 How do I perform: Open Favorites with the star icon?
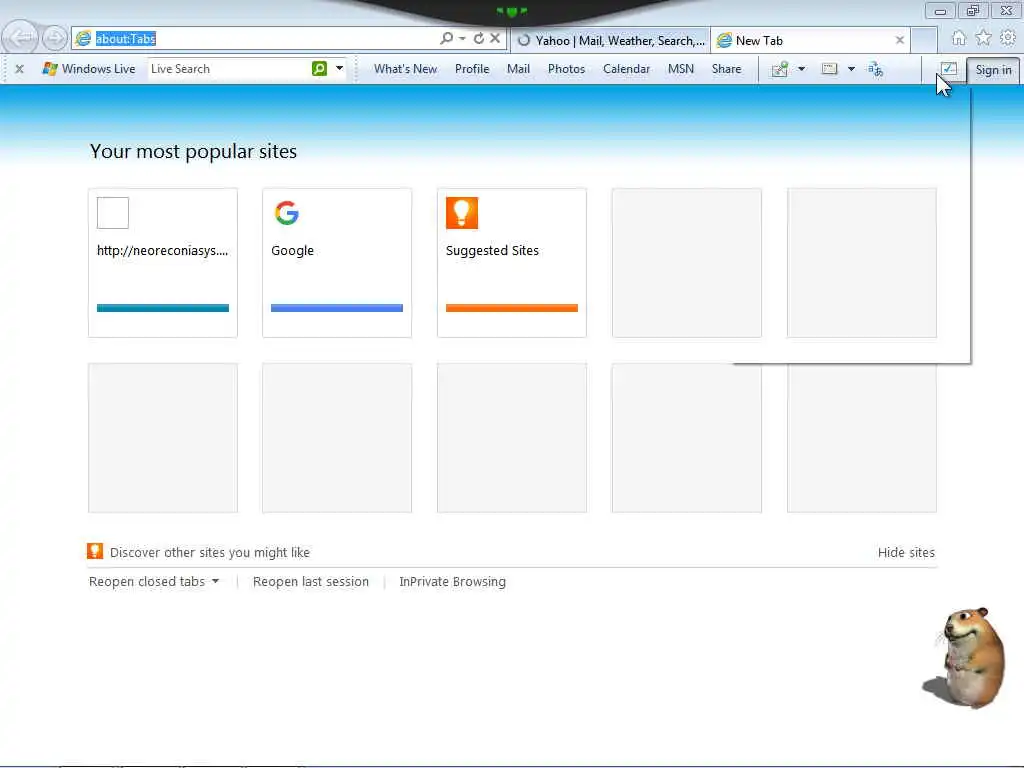pyautogui.click(x=983, y=39)
